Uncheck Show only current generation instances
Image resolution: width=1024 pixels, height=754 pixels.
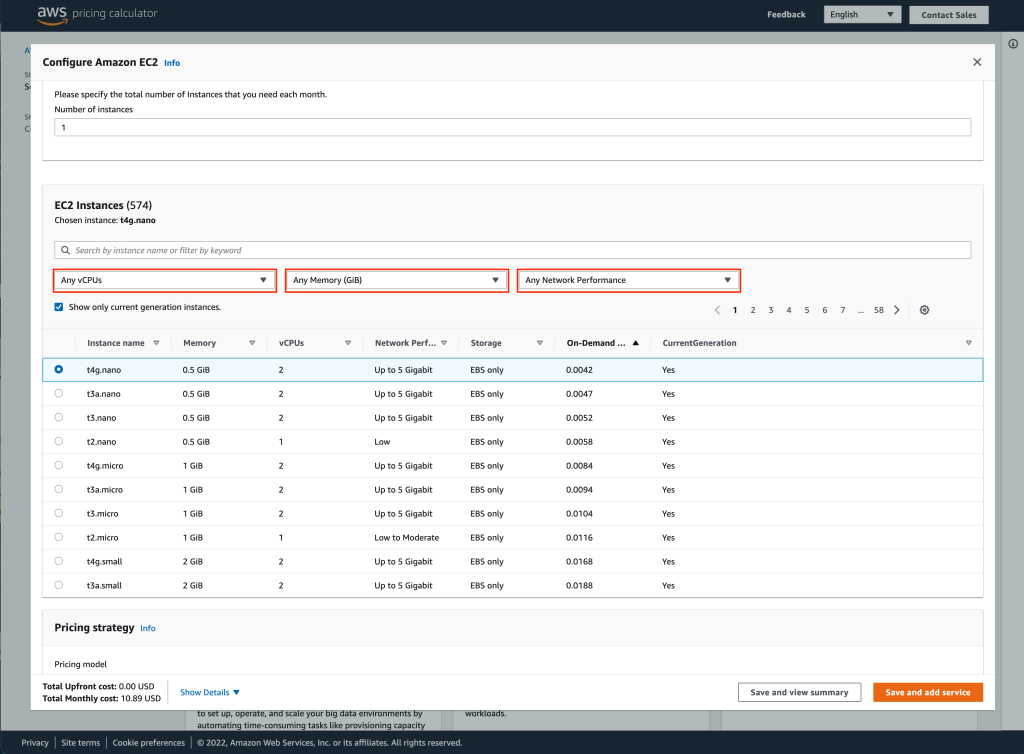click(58, 307)
